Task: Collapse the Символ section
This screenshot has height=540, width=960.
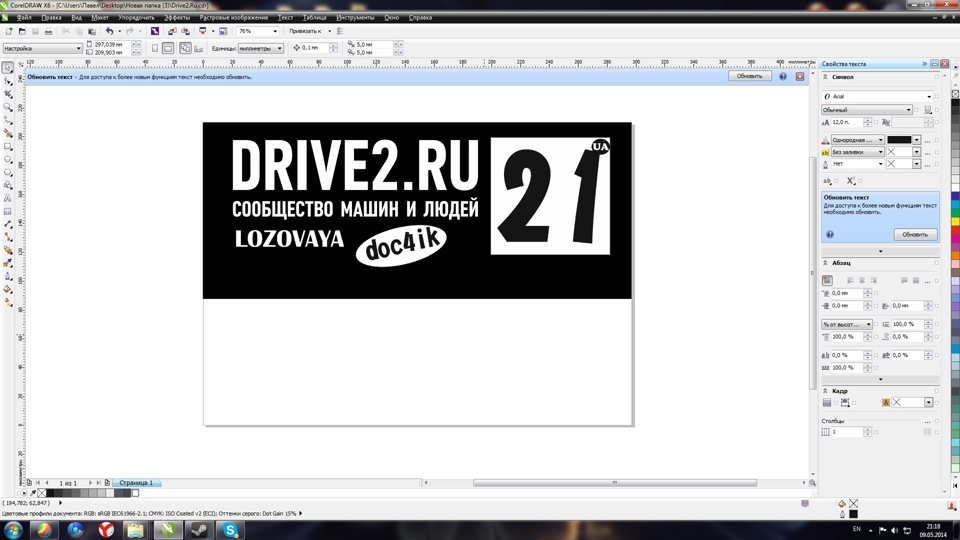Action: click(825, 77)
